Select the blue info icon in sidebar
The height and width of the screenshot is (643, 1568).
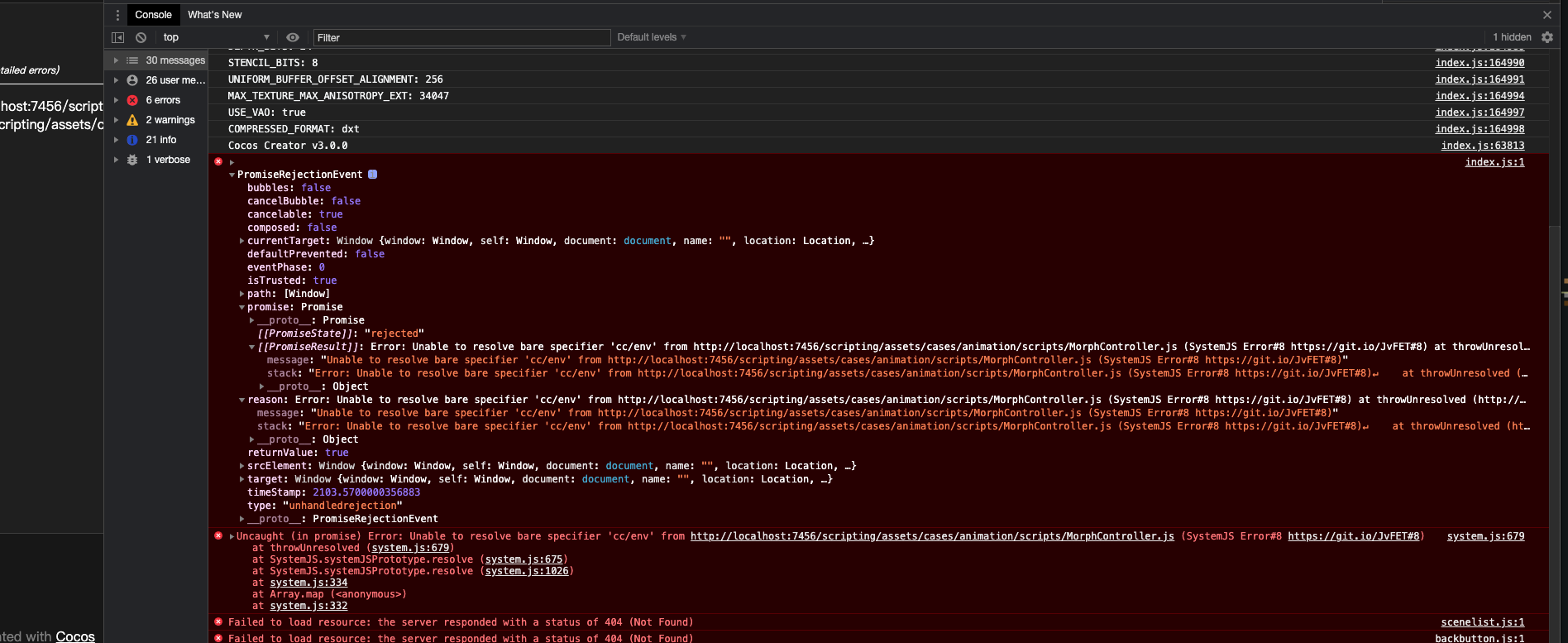click(x=132, y=140)
